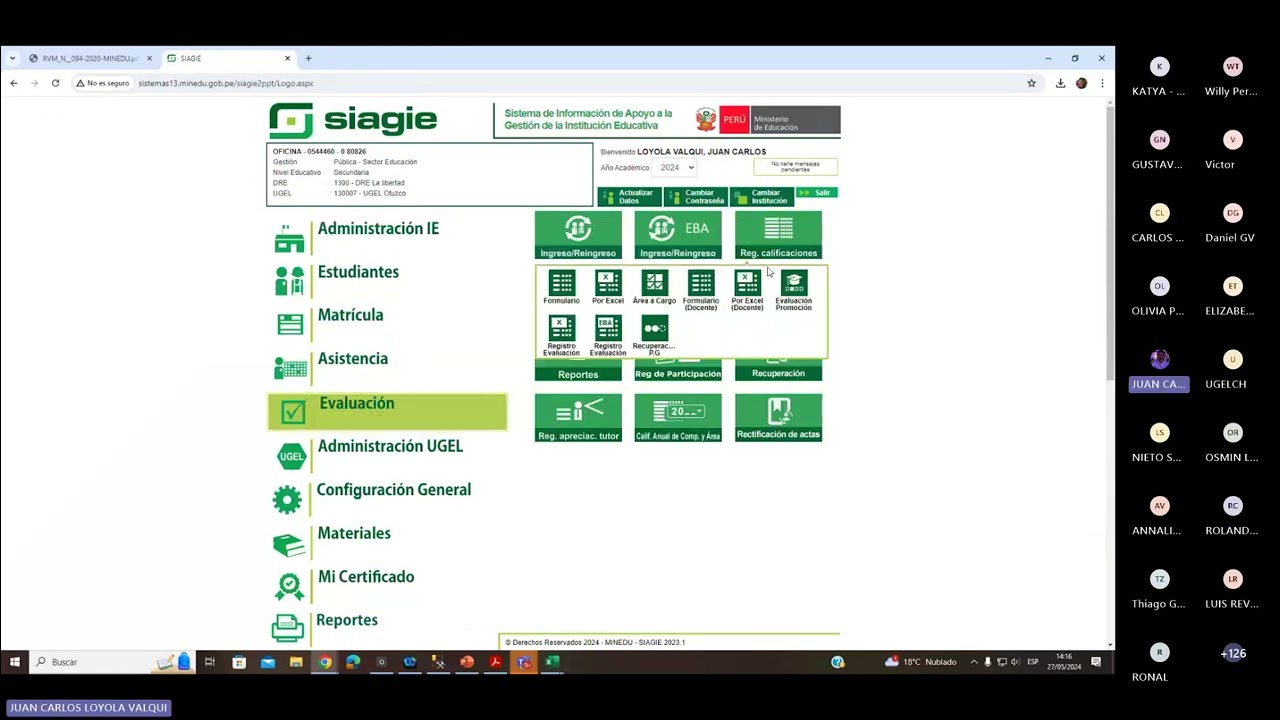Open the first Ingreso/Reingreso tile
The width and height of the screenshot is (1280, 720).
[x=578, y=235]
